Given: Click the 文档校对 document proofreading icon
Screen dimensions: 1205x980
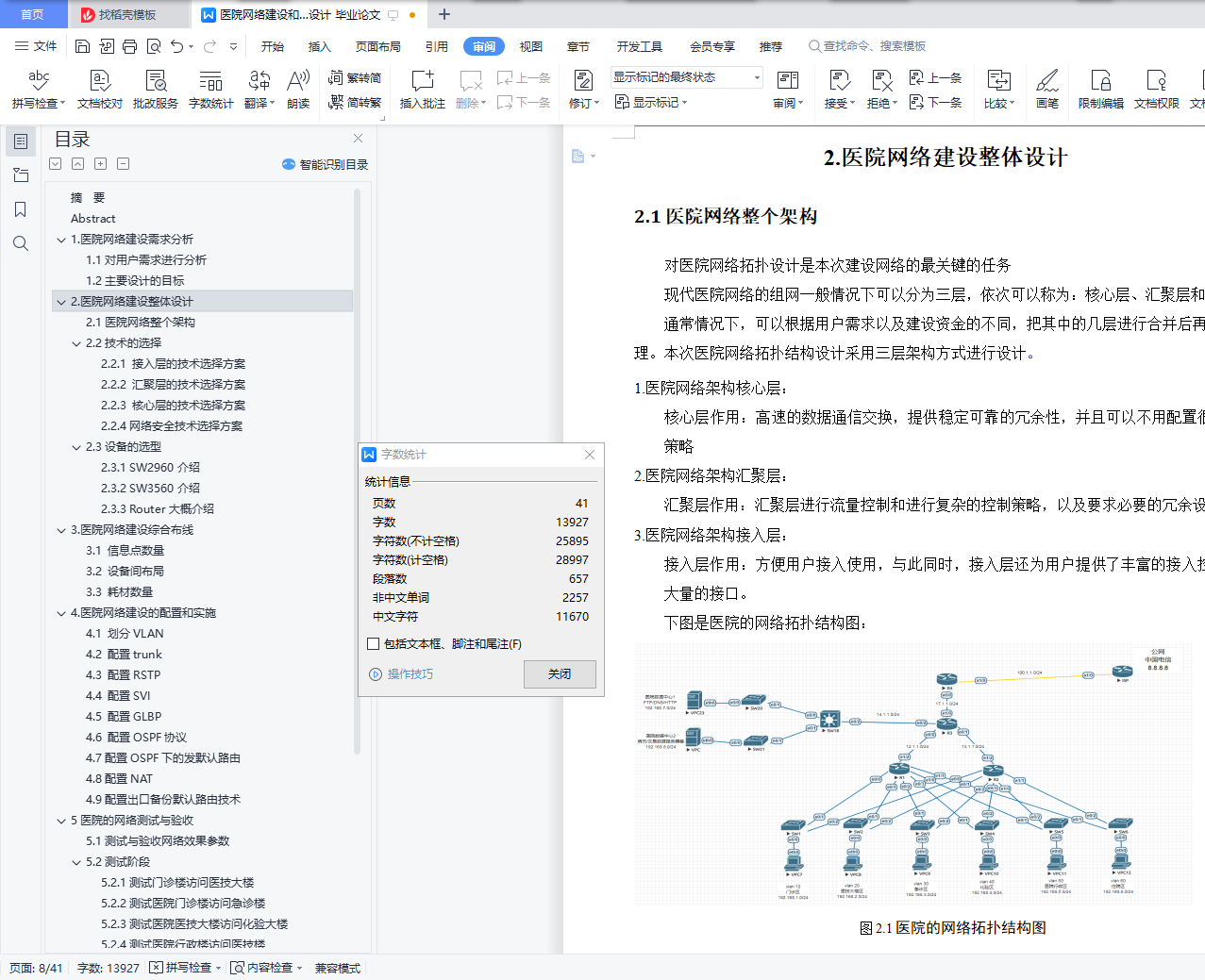Looking at the screenshot, I should [100, 90].
